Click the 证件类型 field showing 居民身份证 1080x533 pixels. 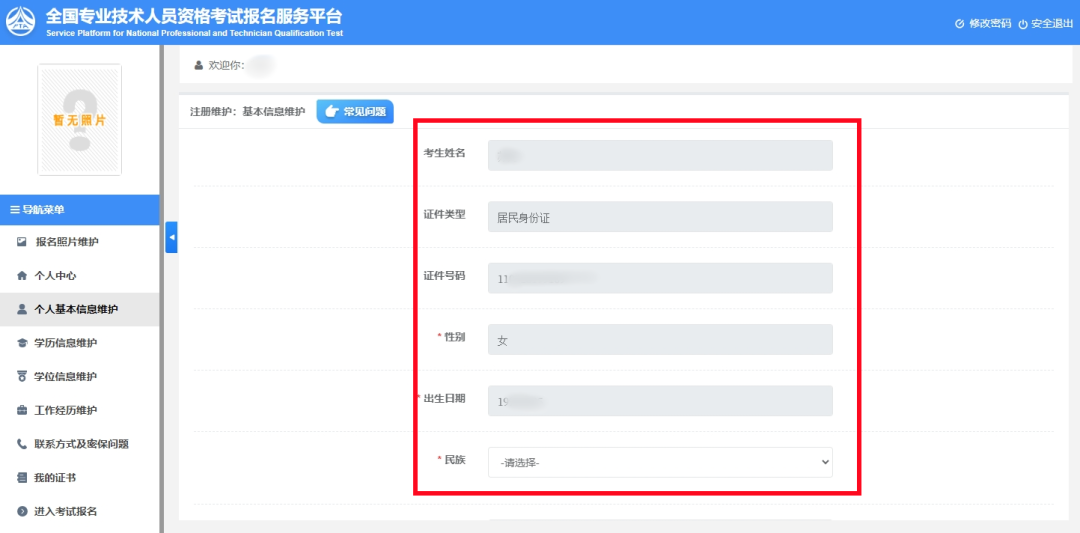660,217
